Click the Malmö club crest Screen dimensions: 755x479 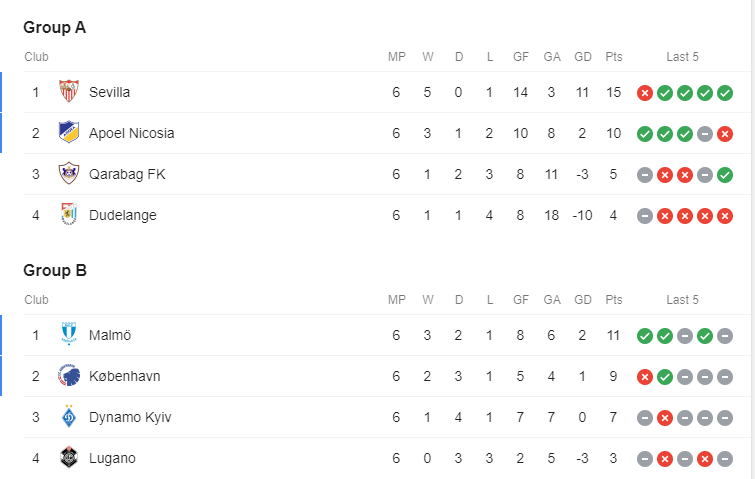(x=68, y=335)
